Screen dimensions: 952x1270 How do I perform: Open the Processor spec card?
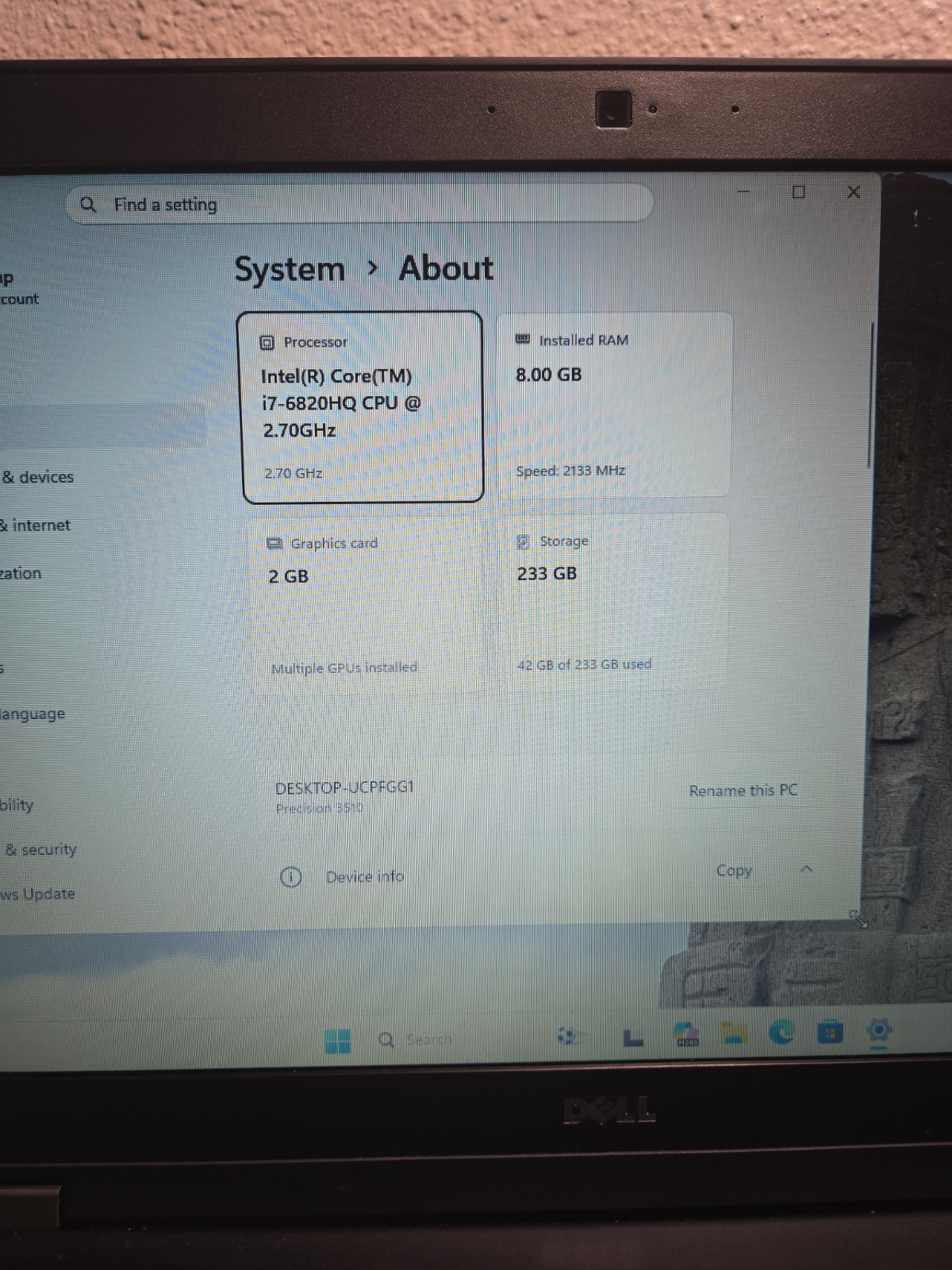click(363, 407)
